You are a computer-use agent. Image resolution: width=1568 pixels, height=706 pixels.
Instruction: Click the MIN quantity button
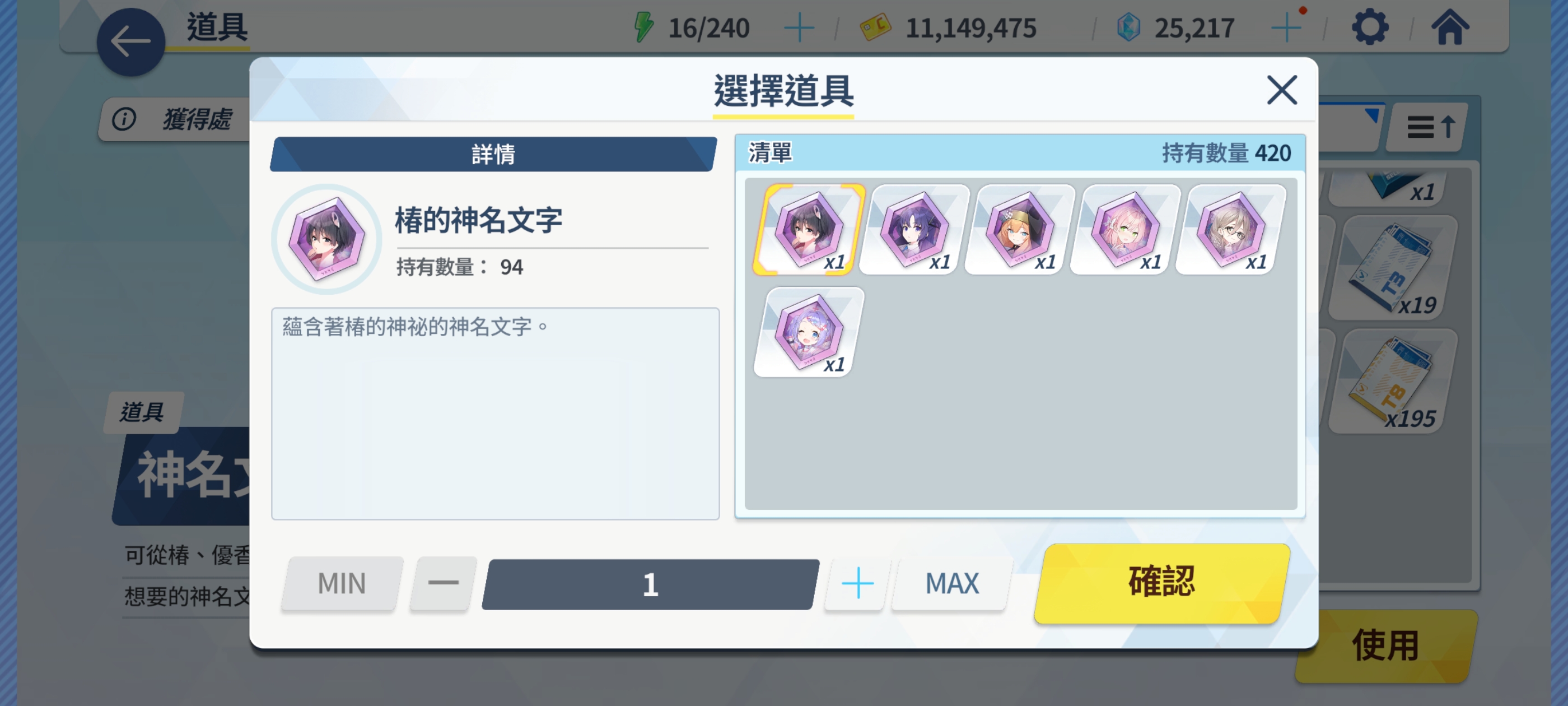coord(342,583)
